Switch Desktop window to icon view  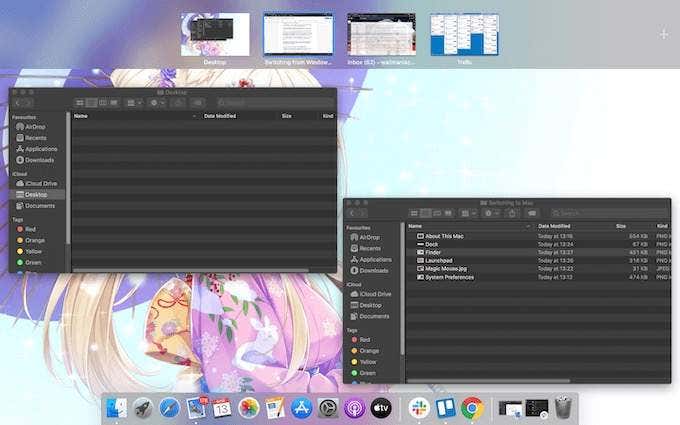pos(80,103)
